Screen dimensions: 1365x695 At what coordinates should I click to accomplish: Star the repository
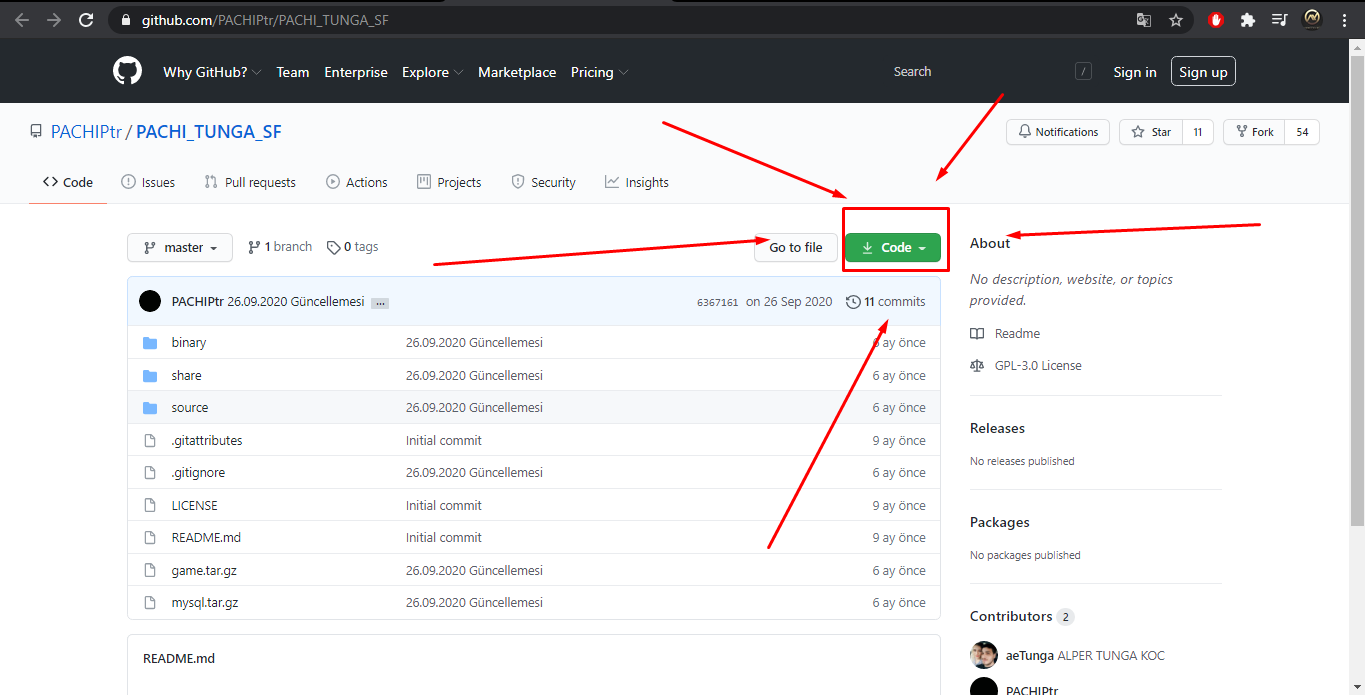point(1151,132)
